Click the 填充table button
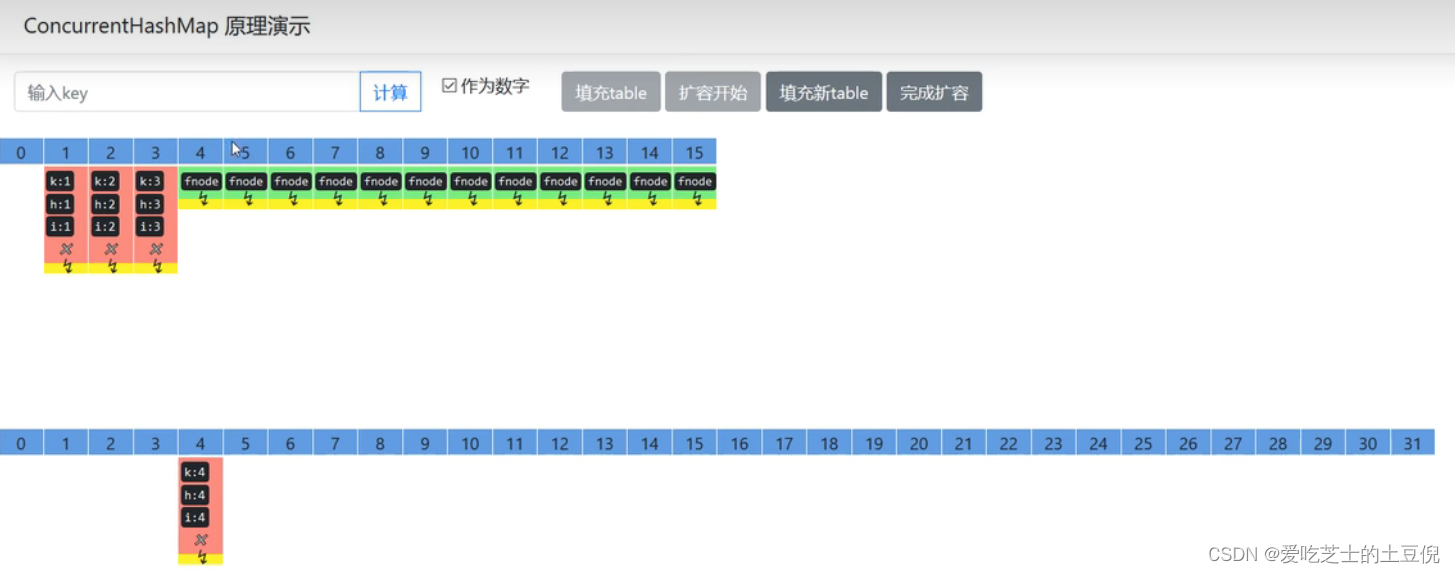 click(611, 92)
